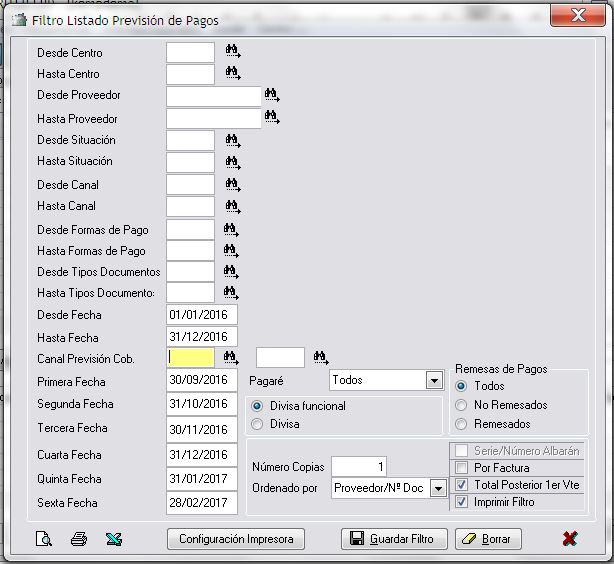The height and width of the screenshot is (564, 614).
Task: Toggle Total Posterior 1er Vte checkbox
Action: 461,485
